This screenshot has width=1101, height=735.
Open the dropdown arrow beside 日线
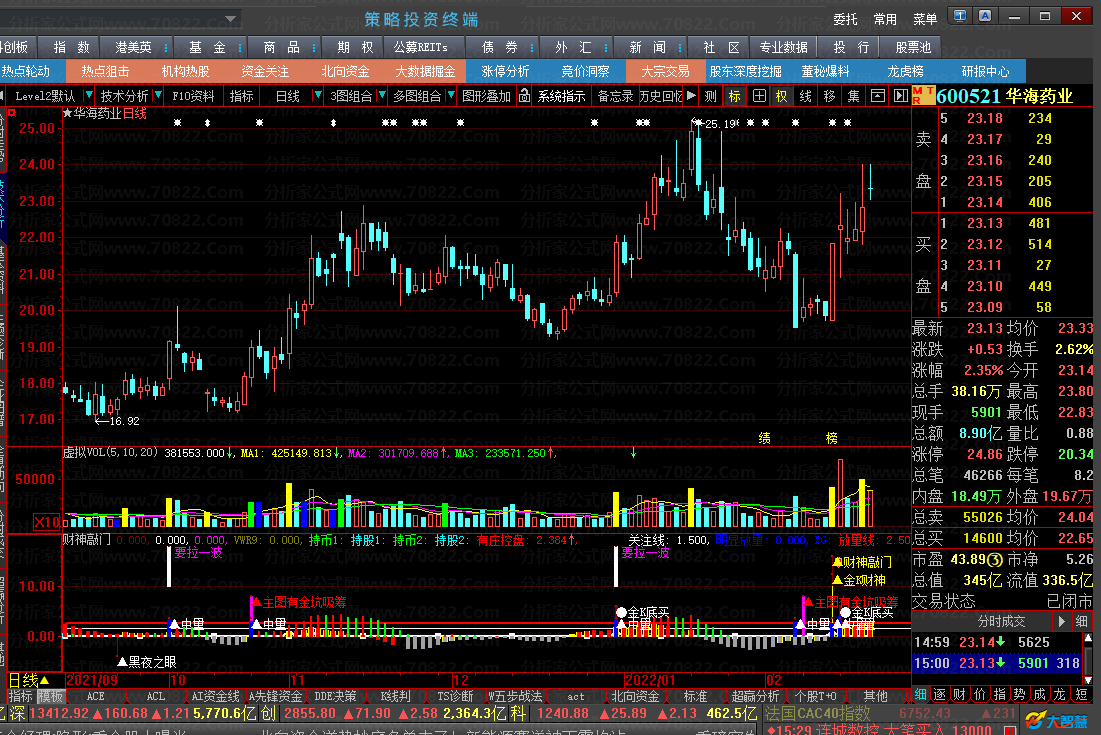(x=318, y=95)
